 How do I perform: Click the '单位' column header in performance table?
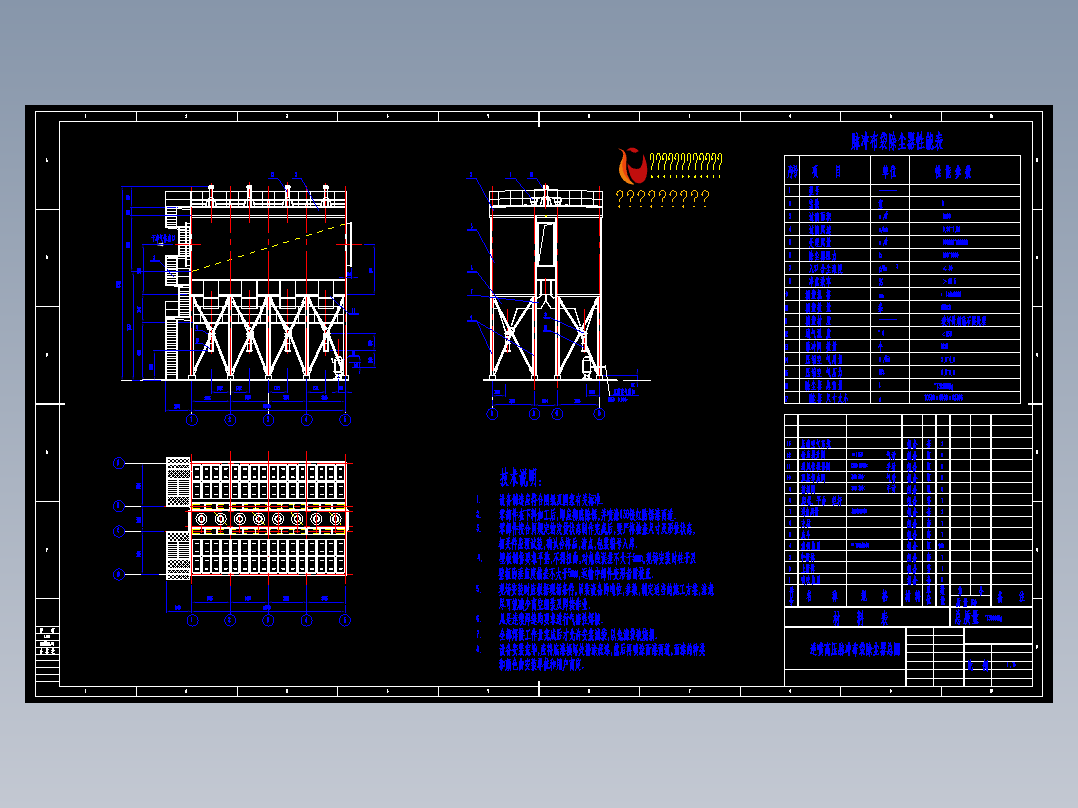pyautogui.click(x=889, y=171)
